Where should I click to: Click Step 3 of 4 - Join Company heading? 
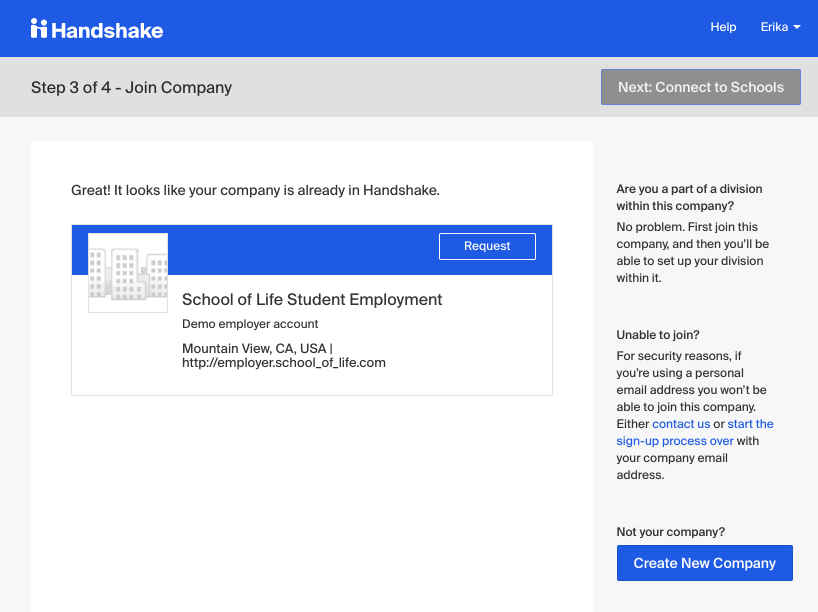[x=131, y=87]
